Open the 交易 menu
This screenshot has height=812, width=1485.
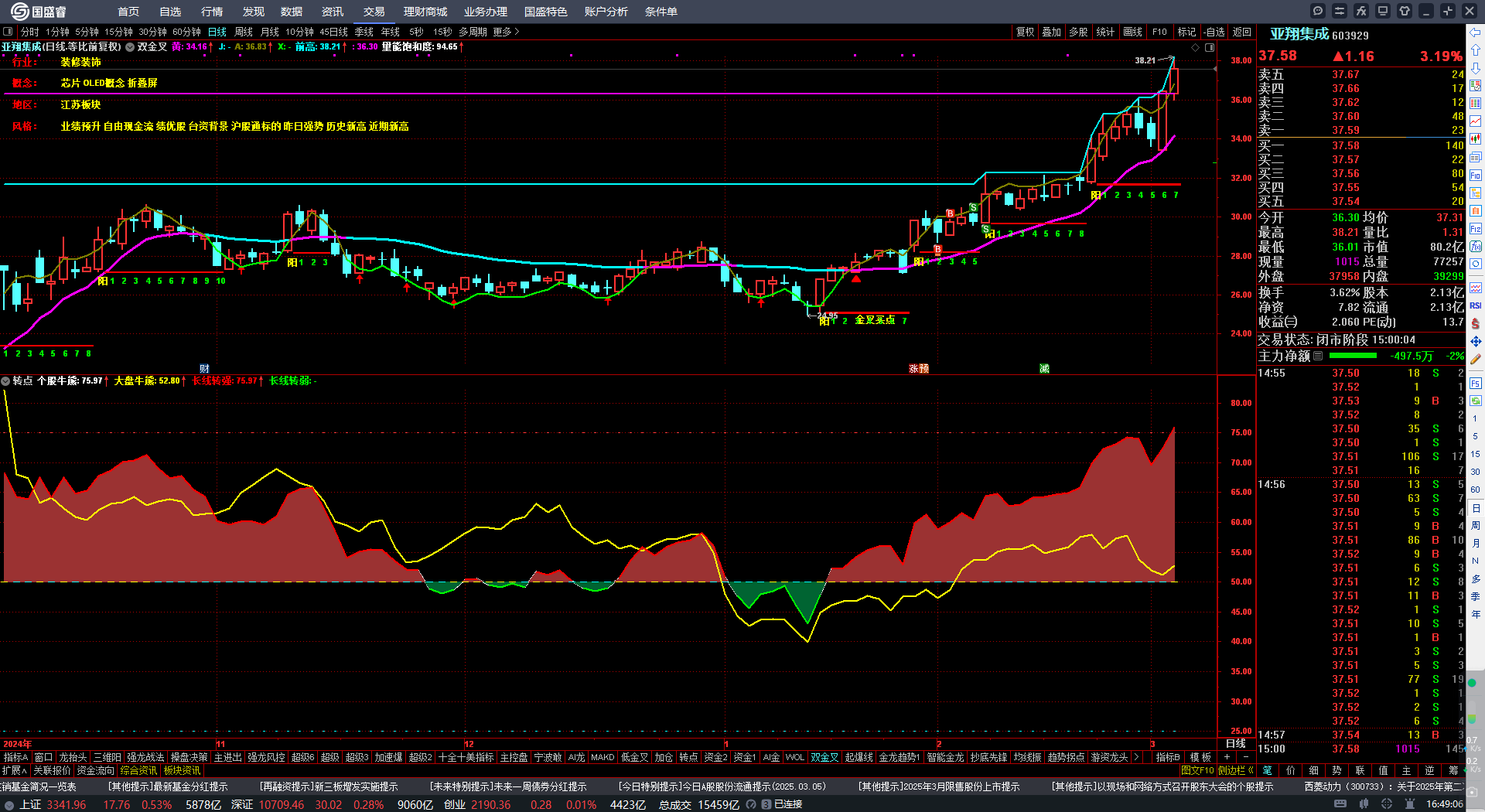click(374, 12)
